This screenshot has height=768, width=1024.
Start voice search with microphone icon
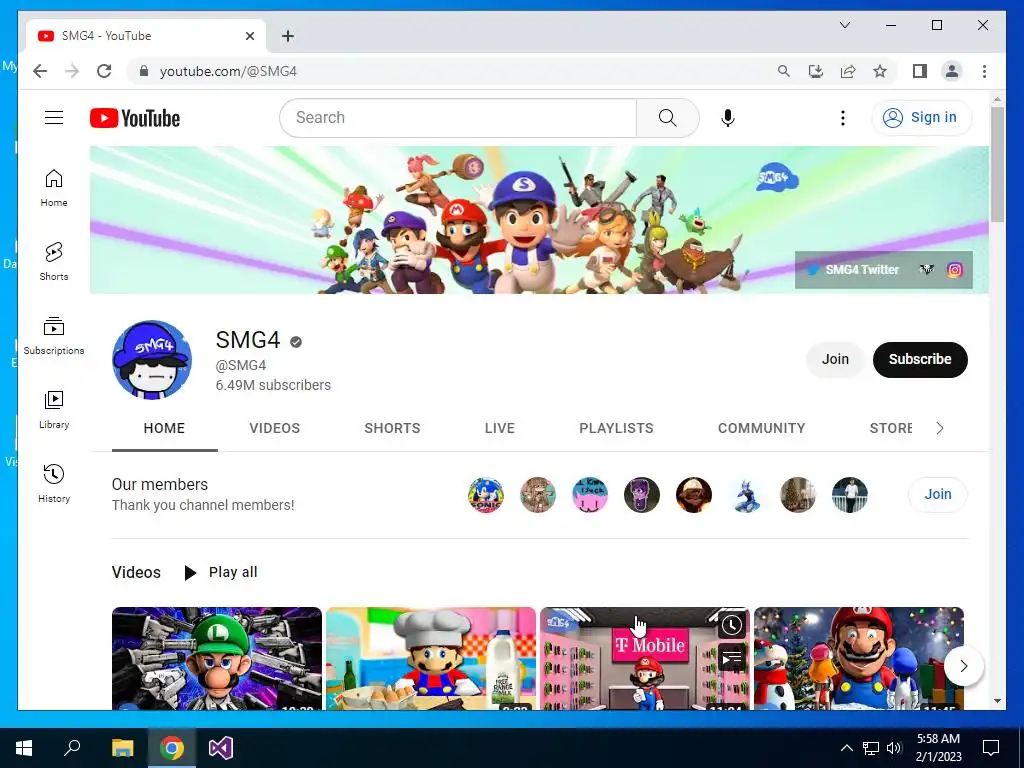tap(728, 118)
